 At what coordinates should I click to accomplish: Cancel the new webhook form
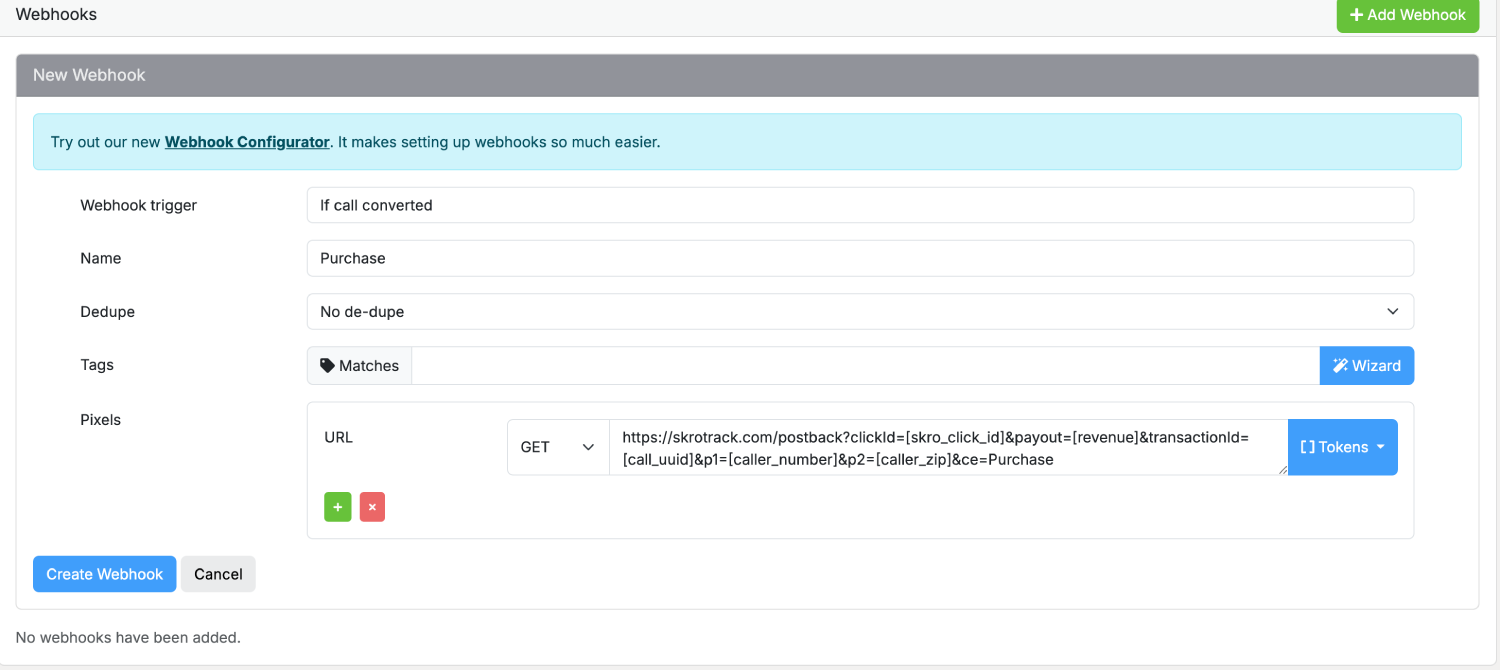(x=218, y=574)
